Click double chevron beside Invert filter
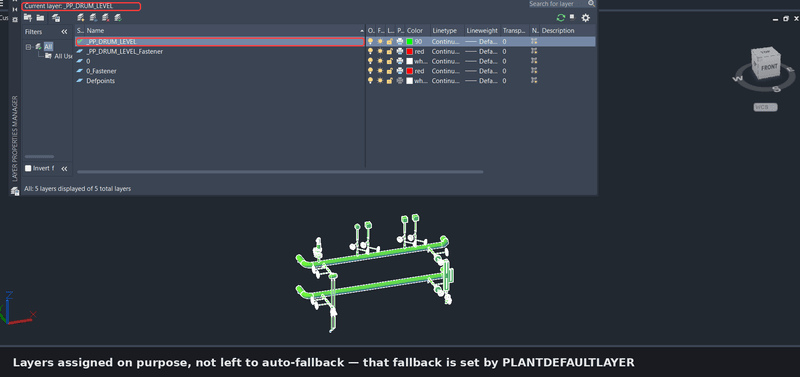The image size is (800, 377). (64, 168)
